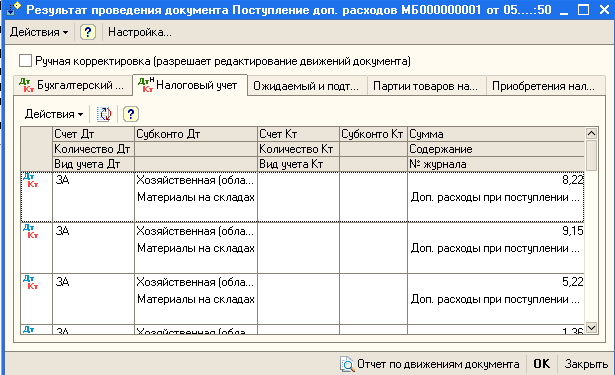Select sum cell with value 9,15
The image size is (615, 375).
pos(496,231)
